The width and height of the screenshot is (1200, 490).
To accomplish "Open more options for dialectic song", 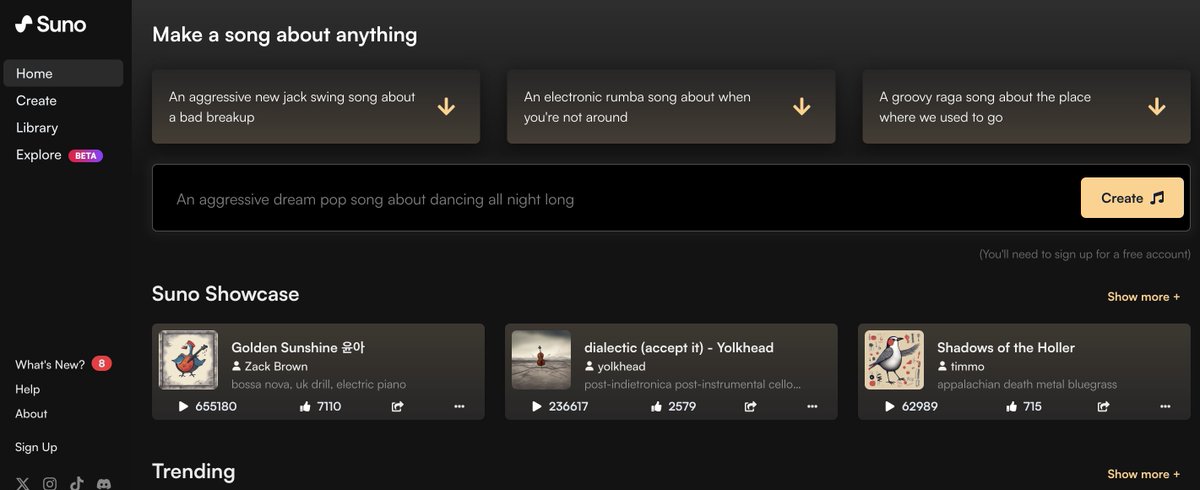I will [x=813, y=407].
